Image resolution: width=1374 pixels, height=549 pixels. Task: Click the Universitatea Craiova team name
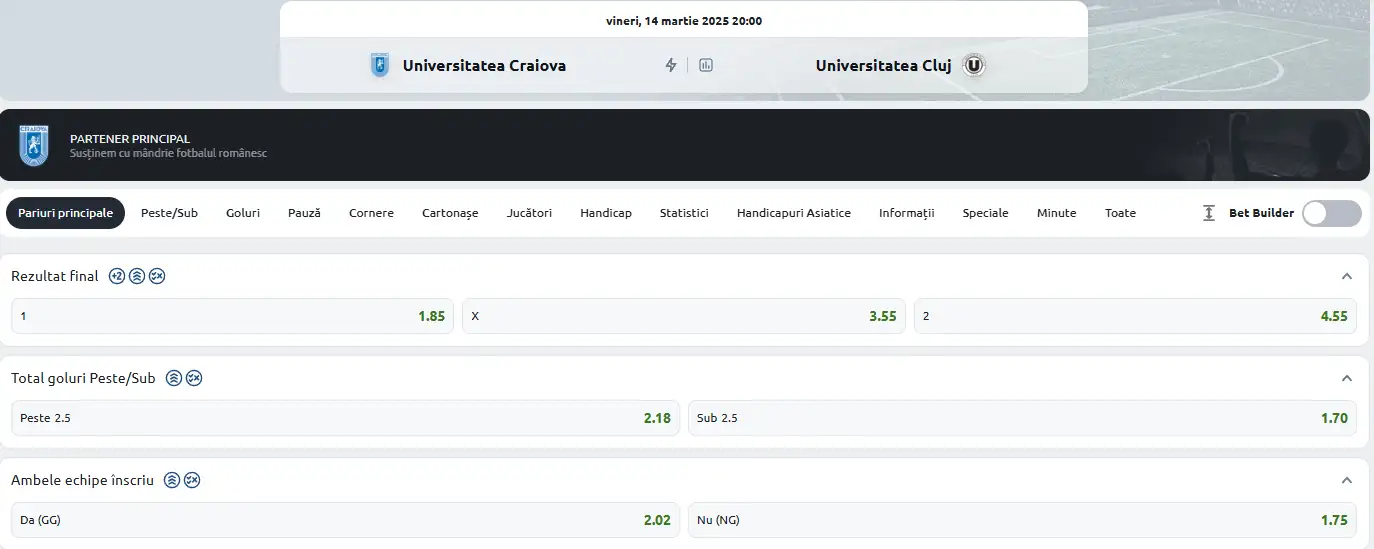coord(484,66)
